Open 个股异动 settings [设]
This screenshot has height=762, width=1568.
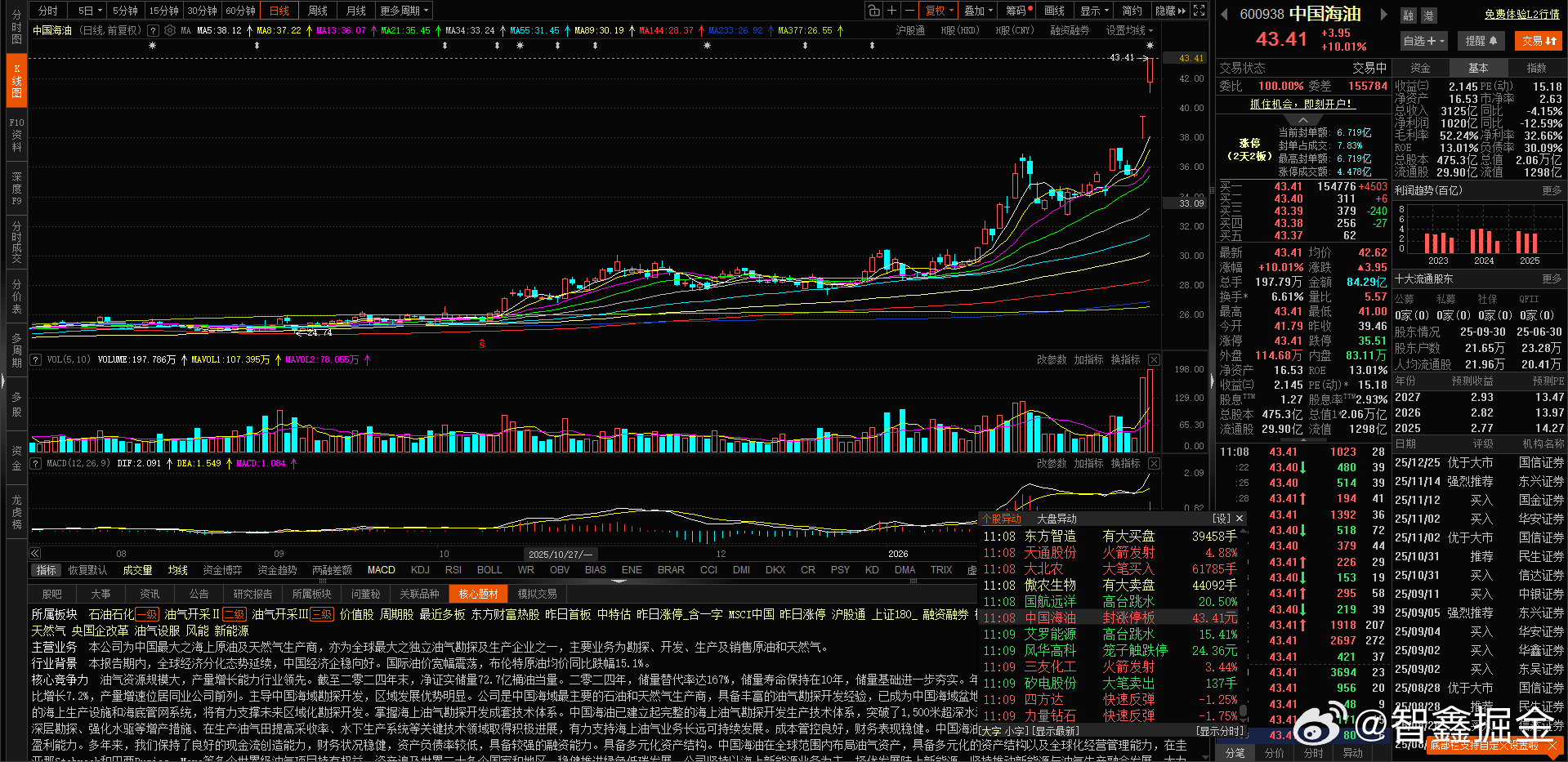(x=1222, y=519)
